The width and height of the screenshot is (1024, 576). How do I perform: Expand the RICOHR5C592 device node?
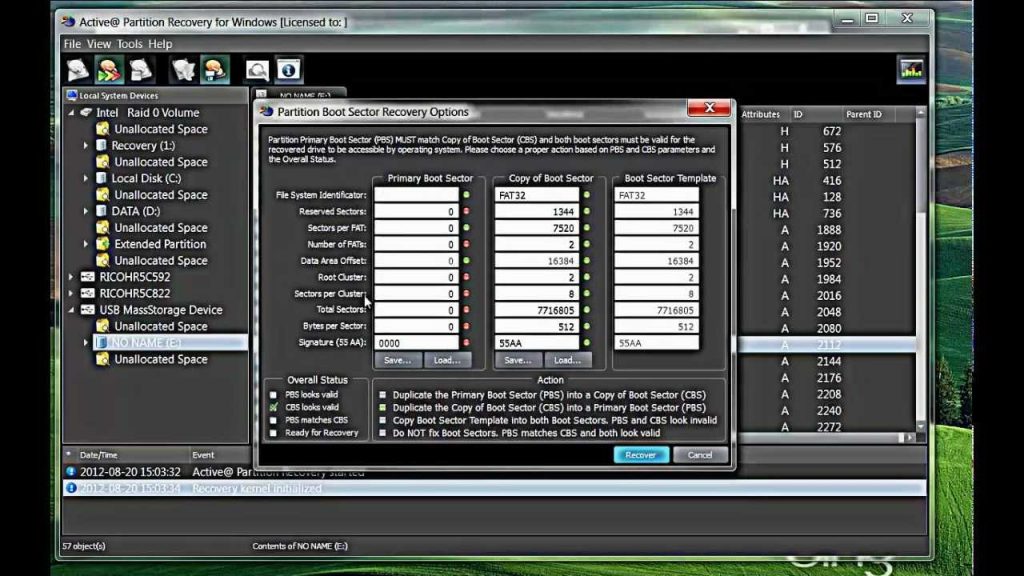click(x=71, y=277)
